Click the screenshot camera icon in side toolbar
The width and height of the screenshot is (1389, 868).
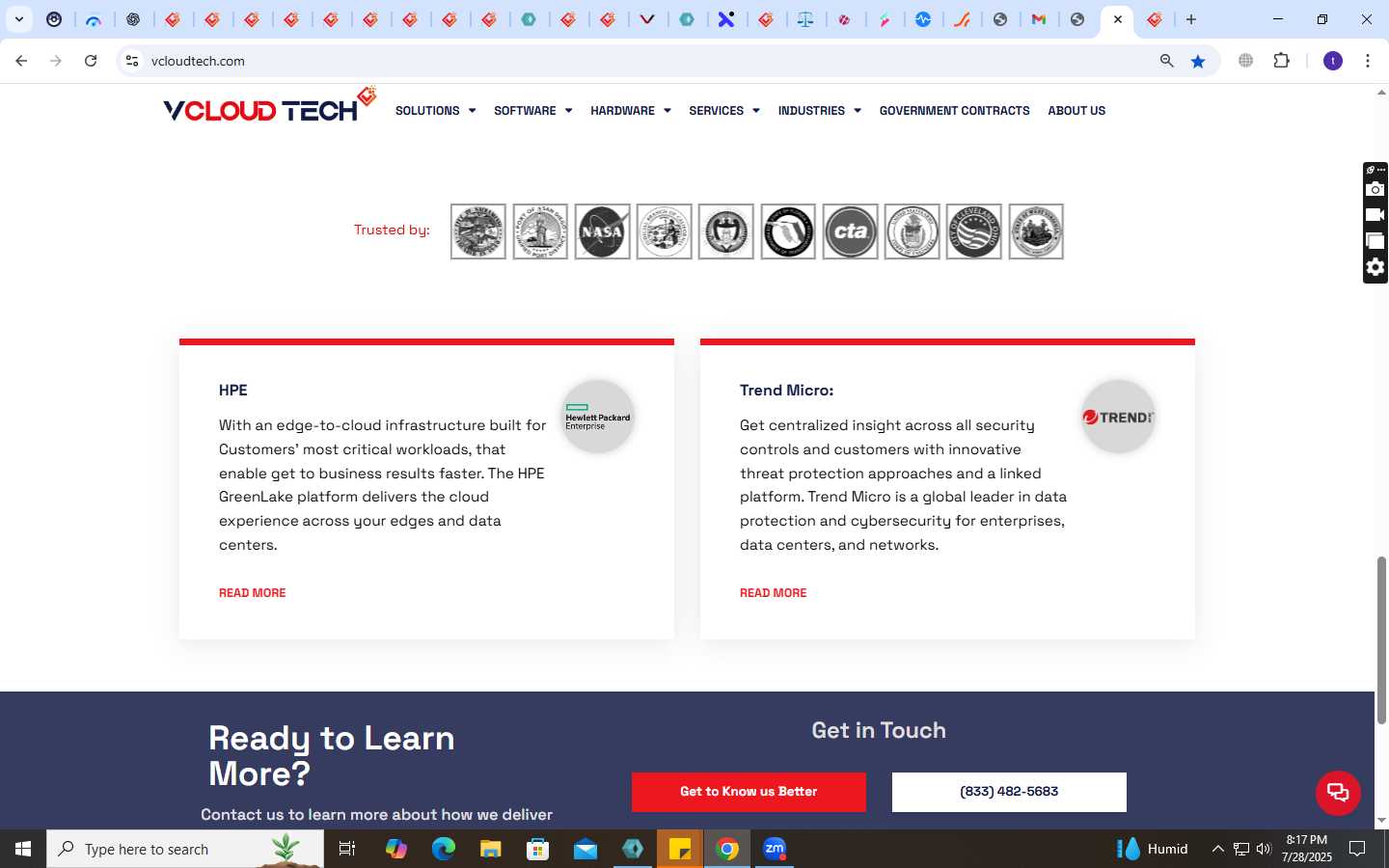[x=1375, y=189]
